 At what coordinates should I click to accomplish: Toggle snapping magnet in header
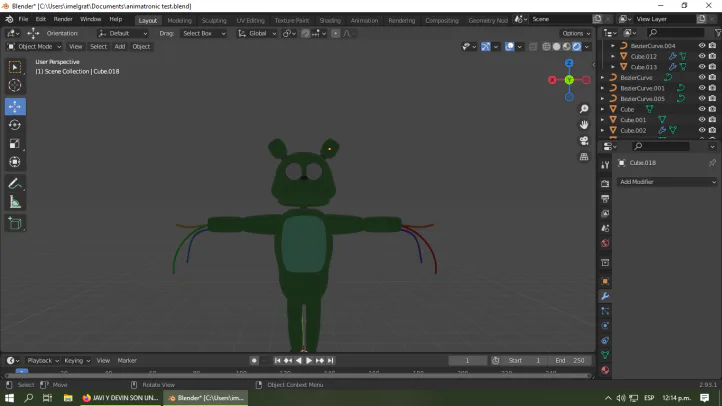(x=305, y=33)
